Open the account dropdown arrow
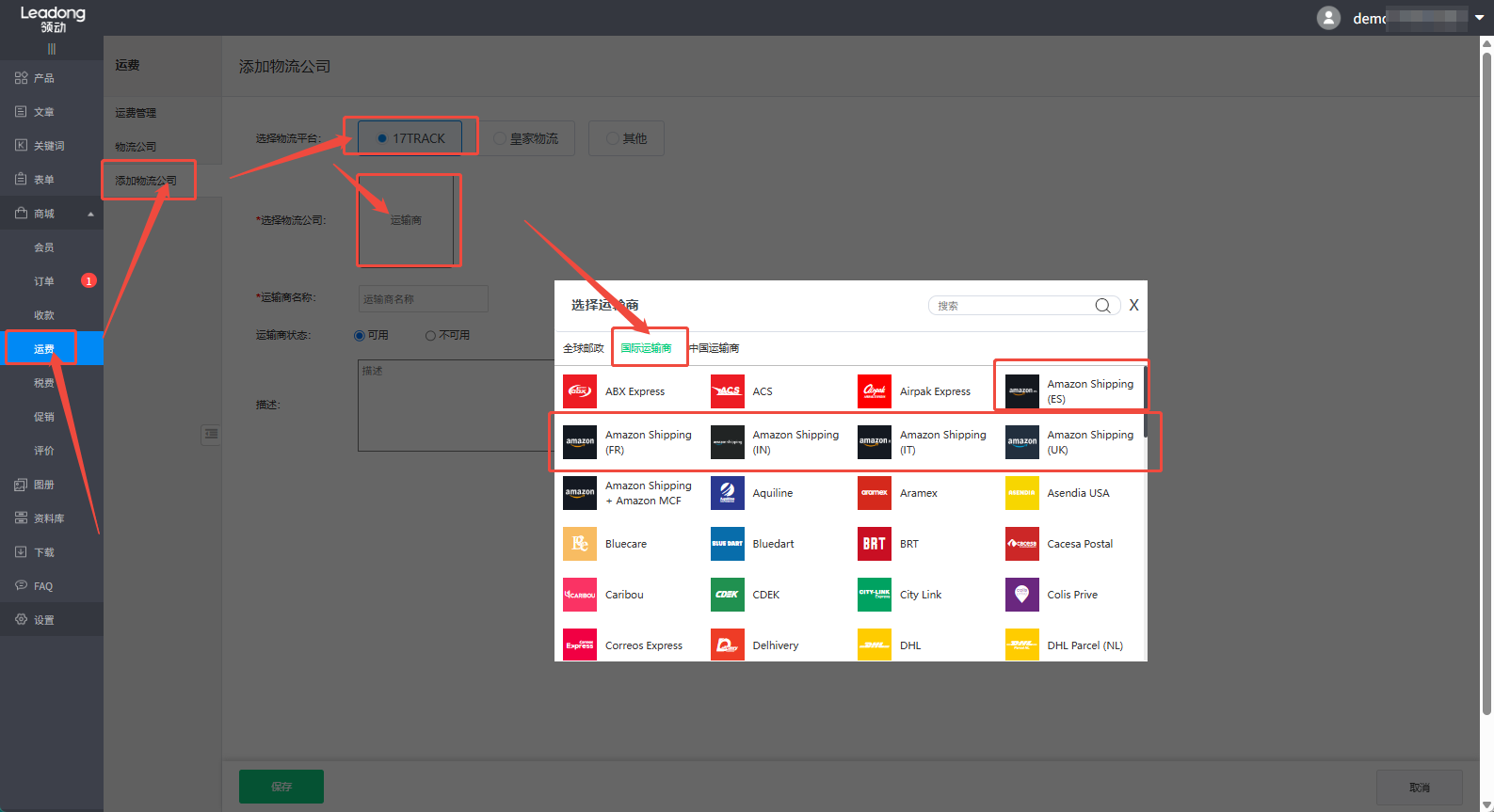The image size is (1494, 812). coord(1479,18)
